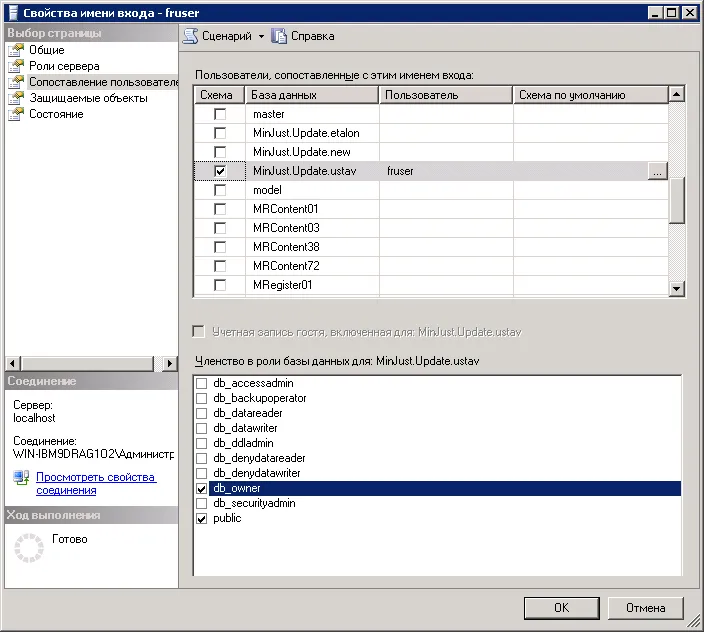Click the Схема по умолчанию column header
This screenshot has height=632, width=704.
tap(591, 95)
